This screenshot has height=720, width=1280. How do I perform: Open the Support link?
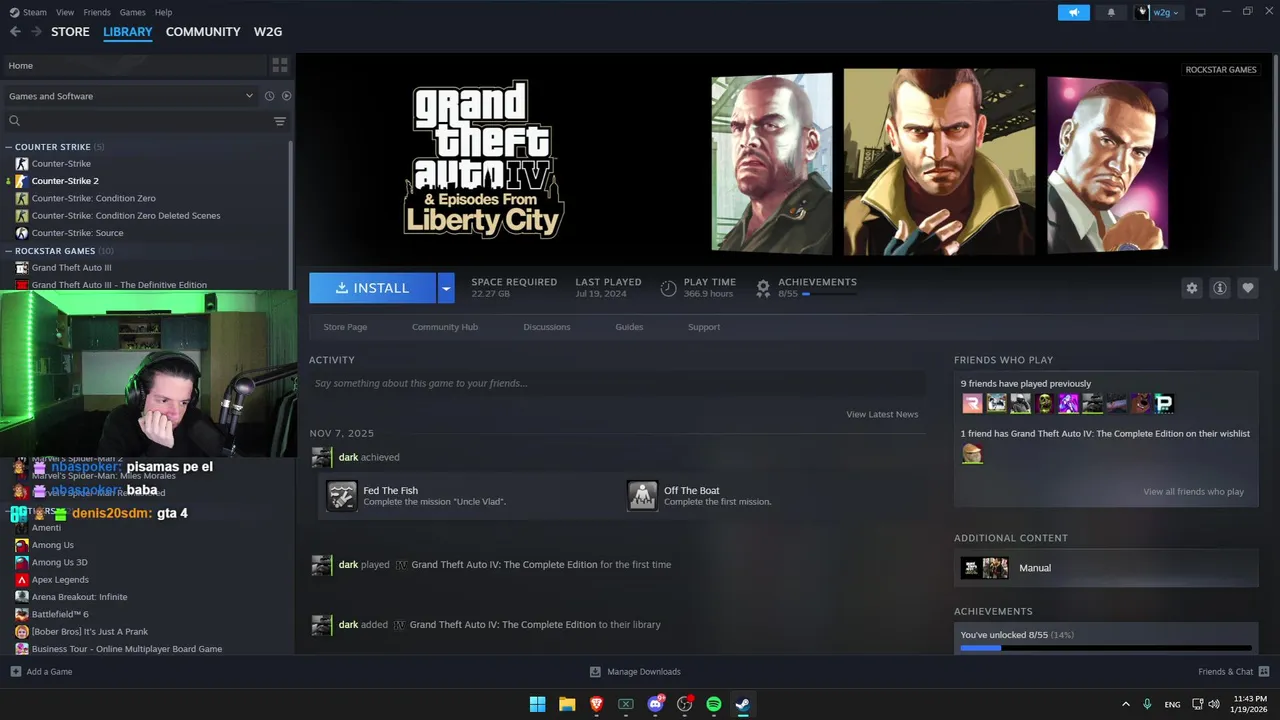(x=704, y=327)
